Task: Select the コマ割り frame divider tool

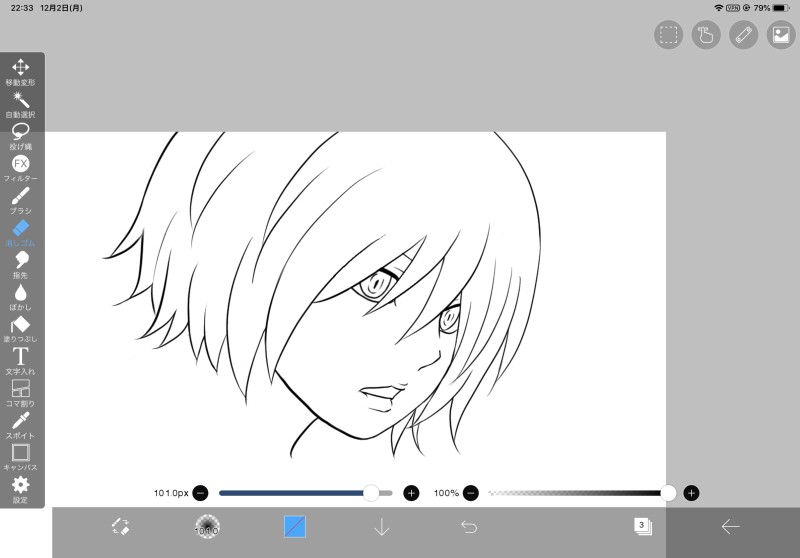Action: coord(20,394)
